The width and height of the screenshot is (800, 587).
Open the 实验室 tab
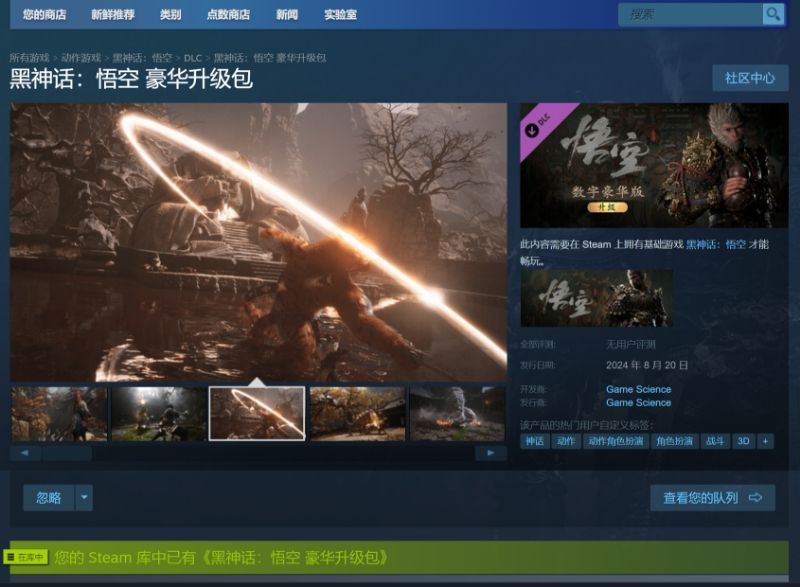tap(340, 15)
